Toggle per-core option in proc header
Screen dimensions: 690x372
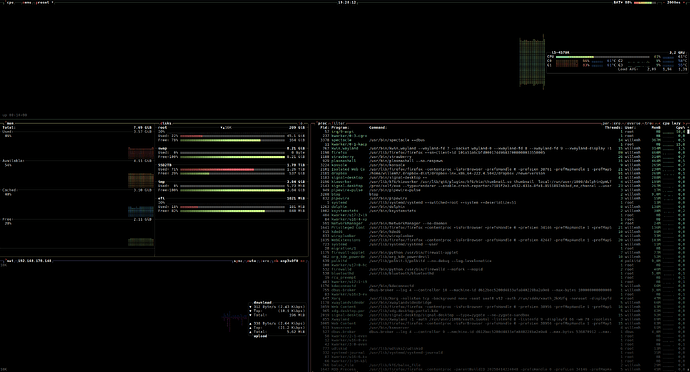click(x=613, y=123)
